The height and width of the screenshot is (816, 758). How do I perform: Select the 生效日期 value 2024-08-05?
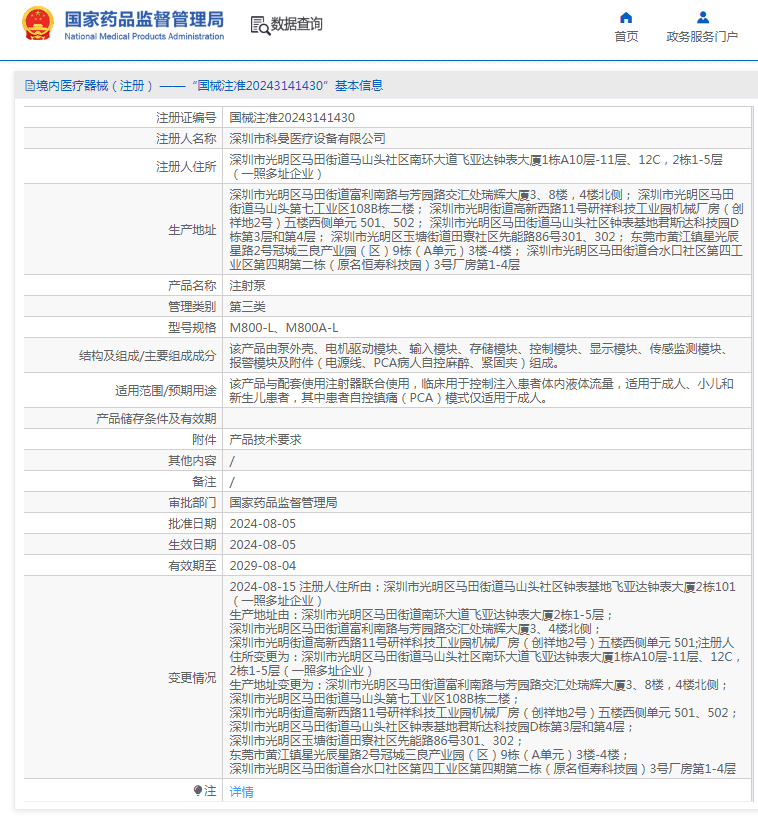click(x=263, y=545)
